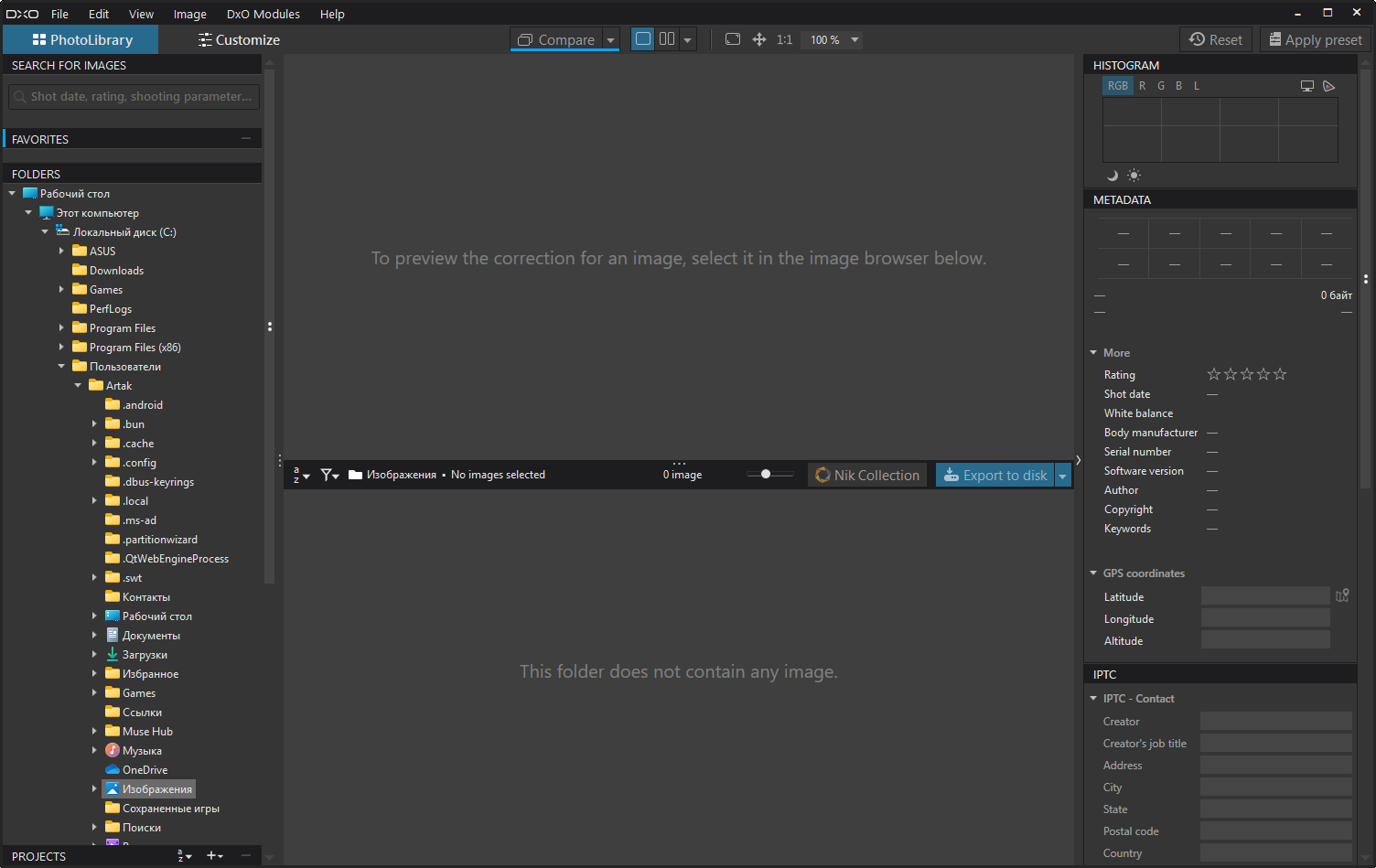The width and height of the screenshot is (1376, 868).
Task: Click the fit-on-screen zoom icon
Action: (733, 39)
